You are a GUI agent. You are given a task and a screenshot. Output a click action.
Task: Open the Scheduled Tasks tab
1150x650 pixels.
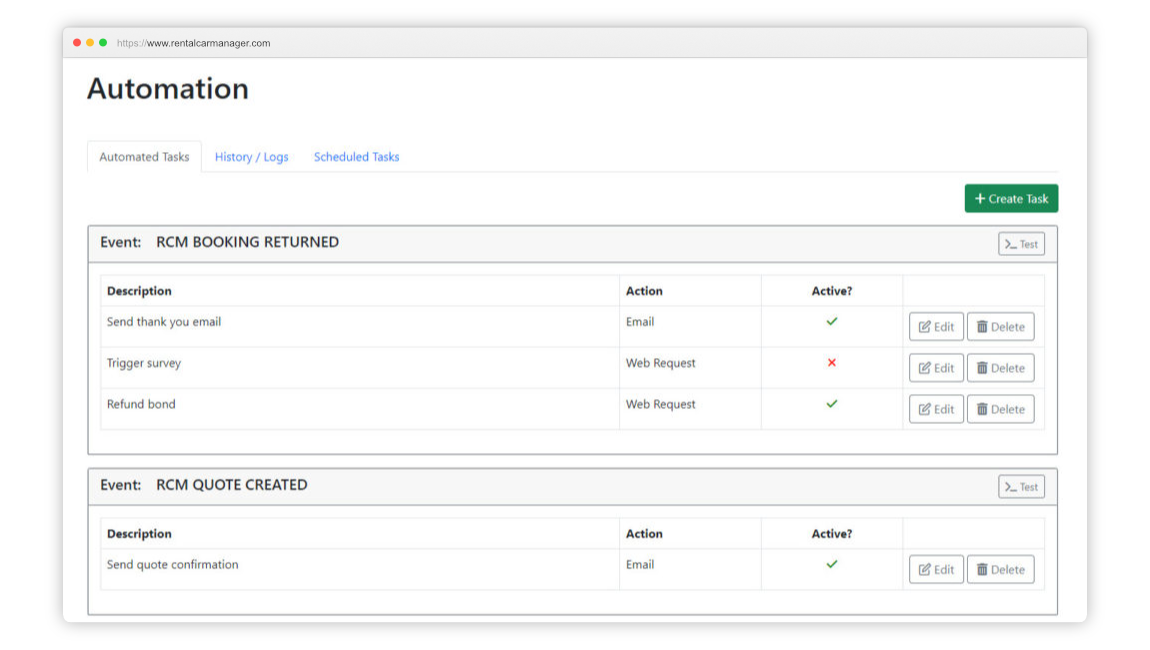(356, 157)
